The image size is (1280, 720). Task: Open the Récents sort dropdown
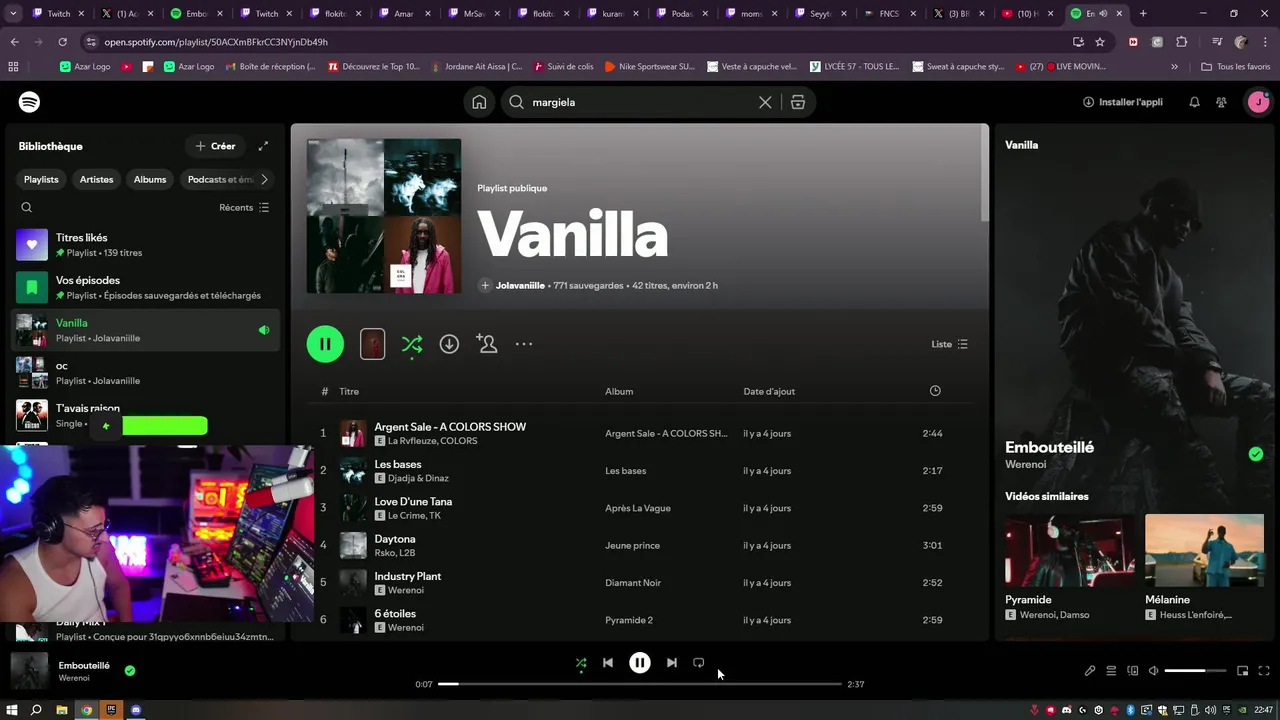[244, 208]
